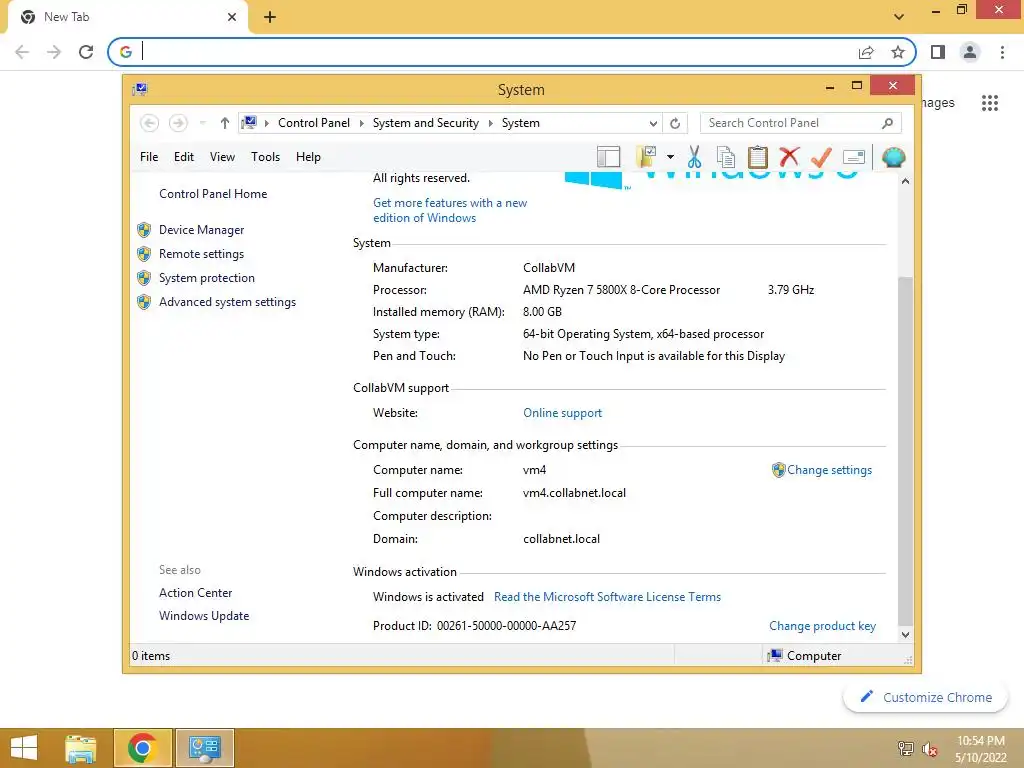1024x768 pixels.
Task: Click the Search Control Panel field
Action: click(801, 123)
